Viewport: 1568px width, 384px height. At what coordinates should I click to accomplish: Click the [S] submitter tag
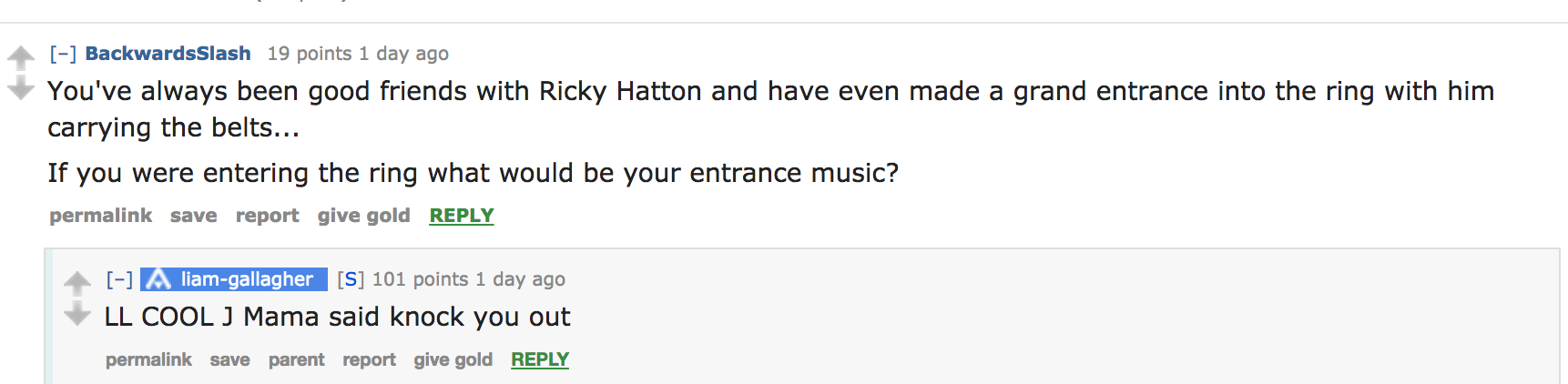351,279
